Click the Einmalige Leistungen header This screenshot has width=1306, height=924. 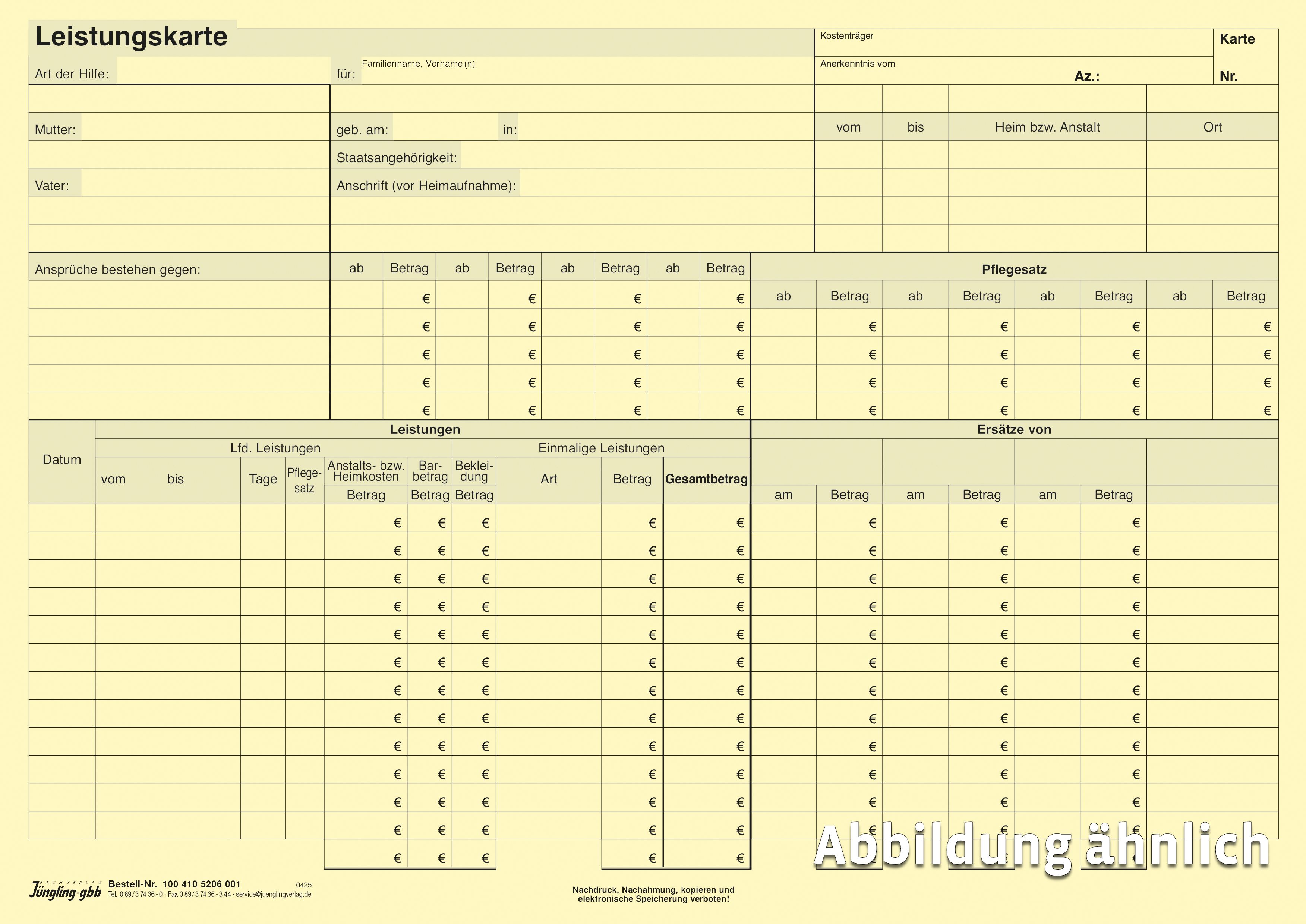point(601,448)
